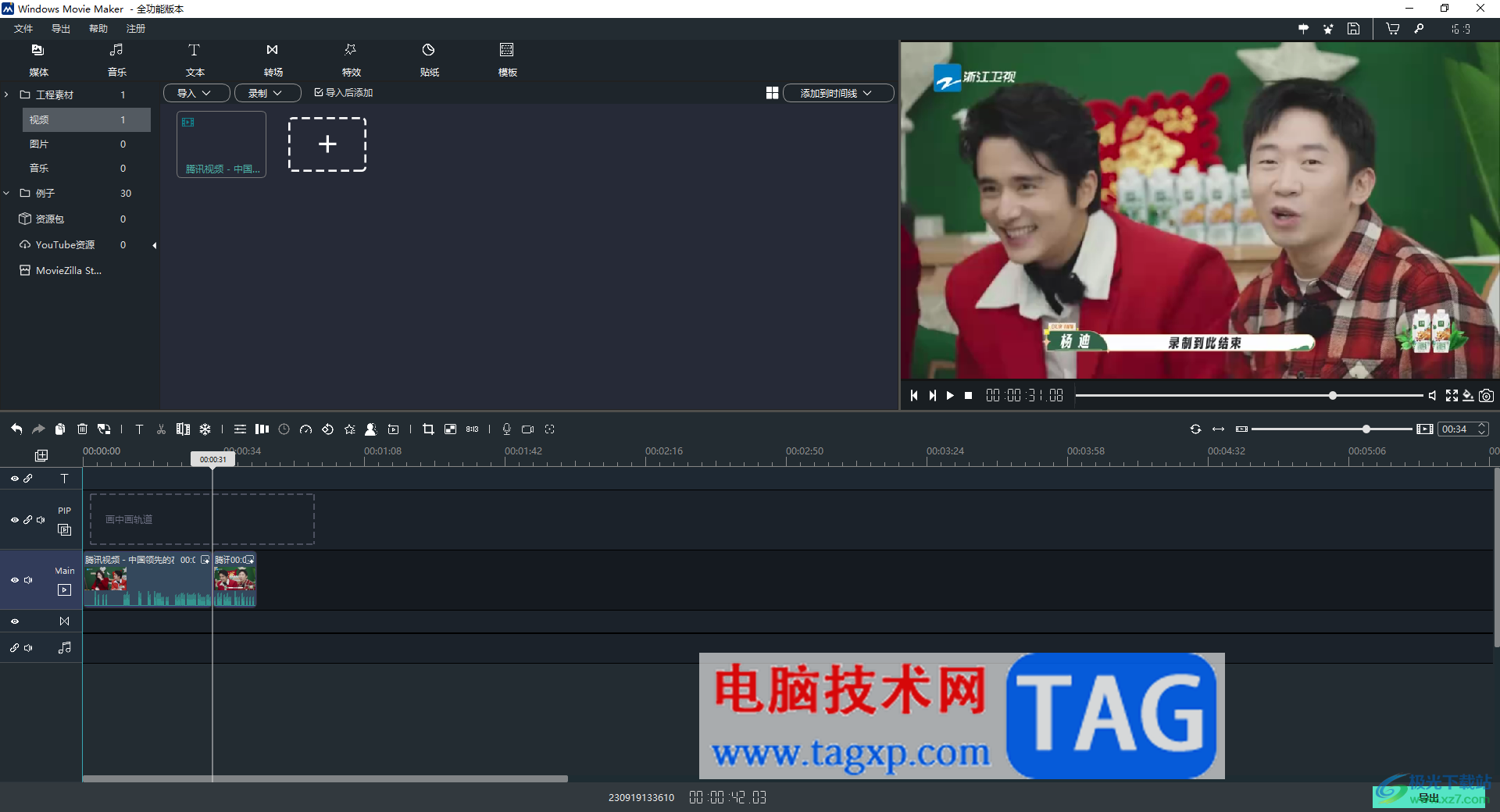
Task: Take a snapshot with the preview camera icon
Action: [1486, 396]
